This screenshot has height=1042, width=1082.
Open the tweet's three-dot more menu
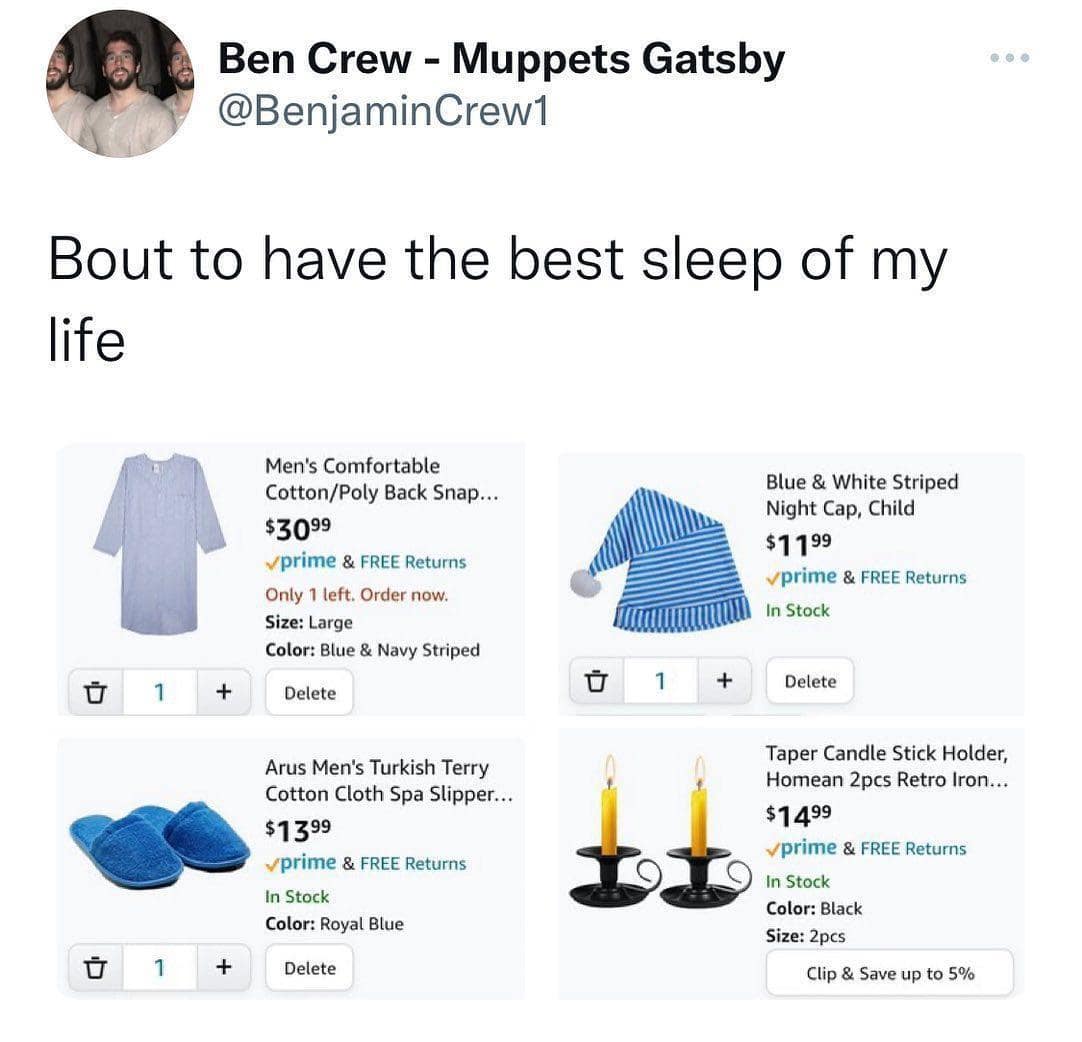pyautogui.click(x=1008, y=58)
